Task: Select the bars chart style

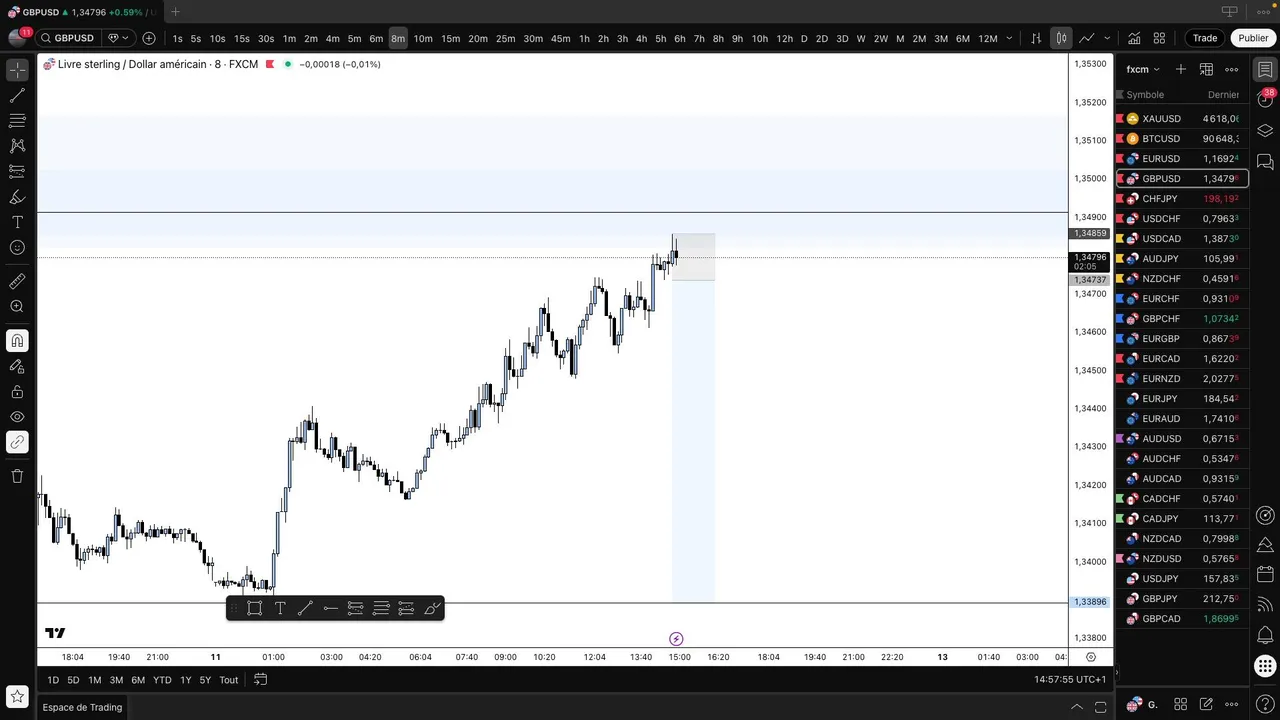Action: point(1036,38)
